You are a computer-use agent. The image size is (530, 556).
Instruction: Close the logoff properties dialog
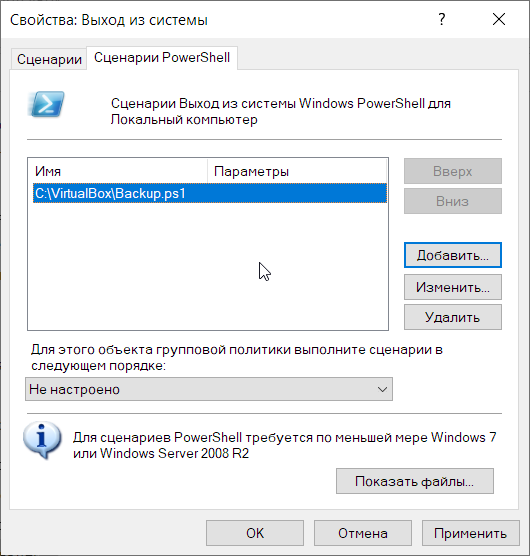[x=499, y=20]
